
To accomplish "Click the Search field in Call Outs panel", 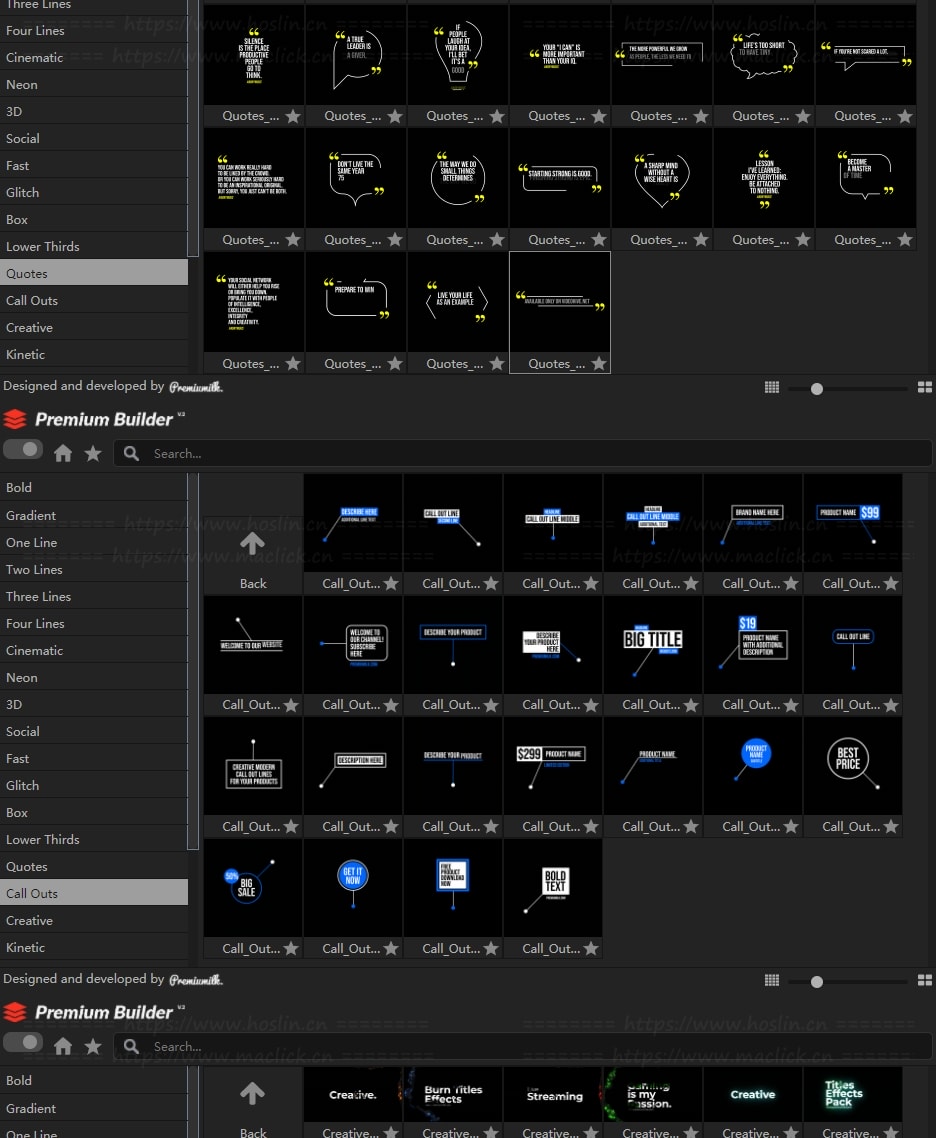I will tap(524, 454).
